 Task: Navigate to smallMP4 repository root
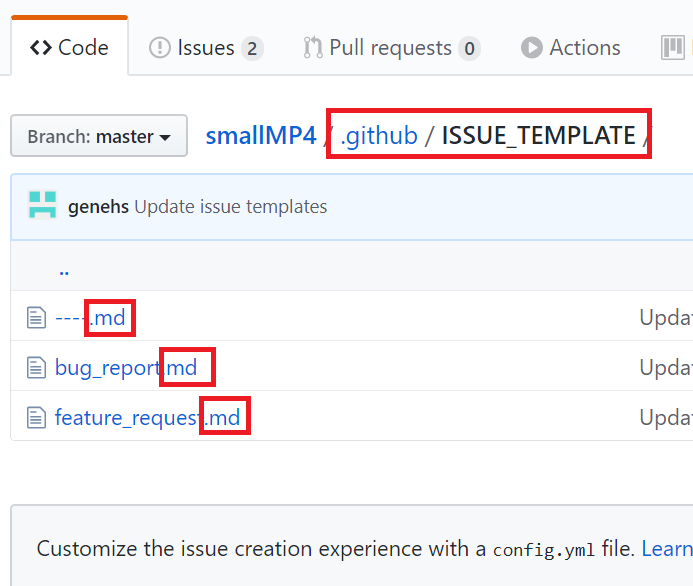click(x=261, y=135)
